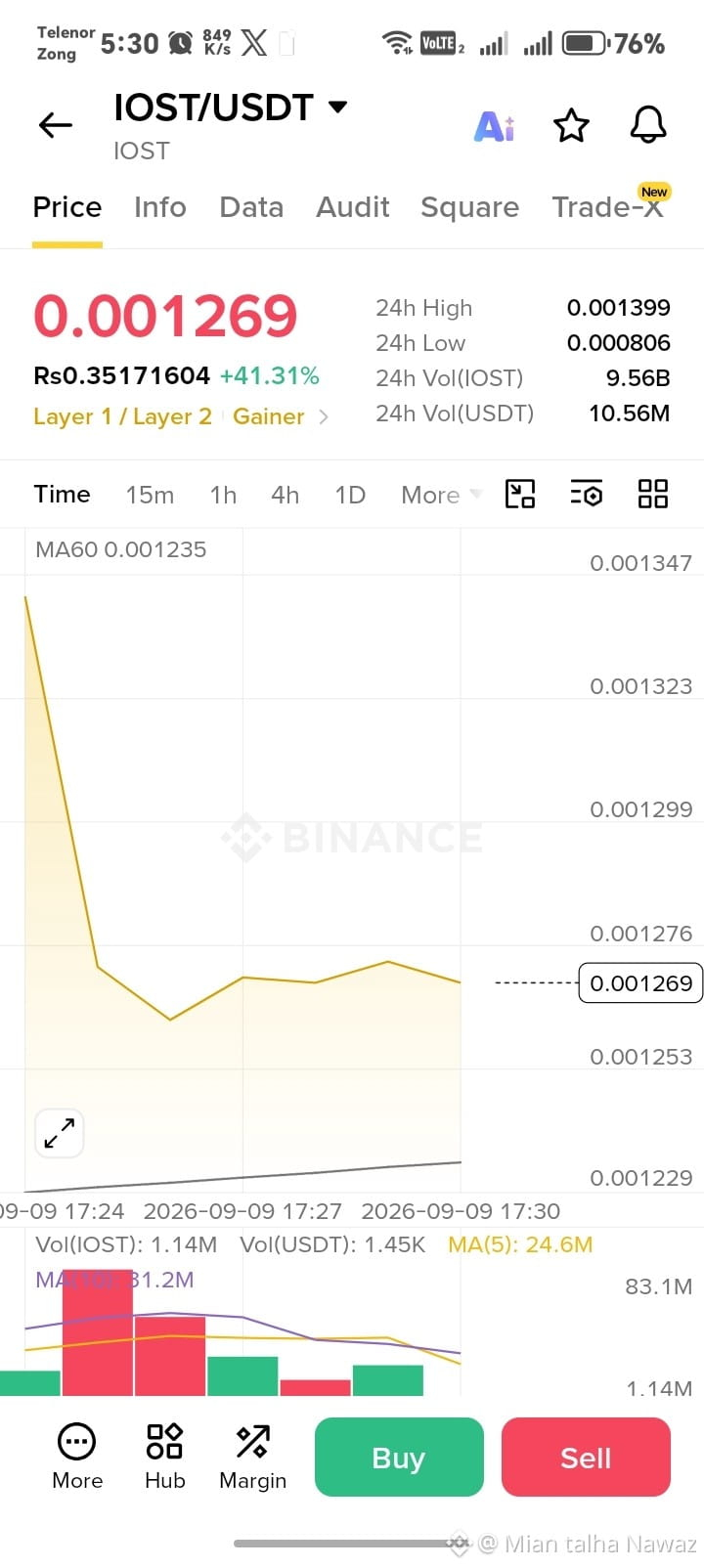Open chart drawing tools icon
The height and width of the screenshot is (1568, 704).
pos(520,494)
